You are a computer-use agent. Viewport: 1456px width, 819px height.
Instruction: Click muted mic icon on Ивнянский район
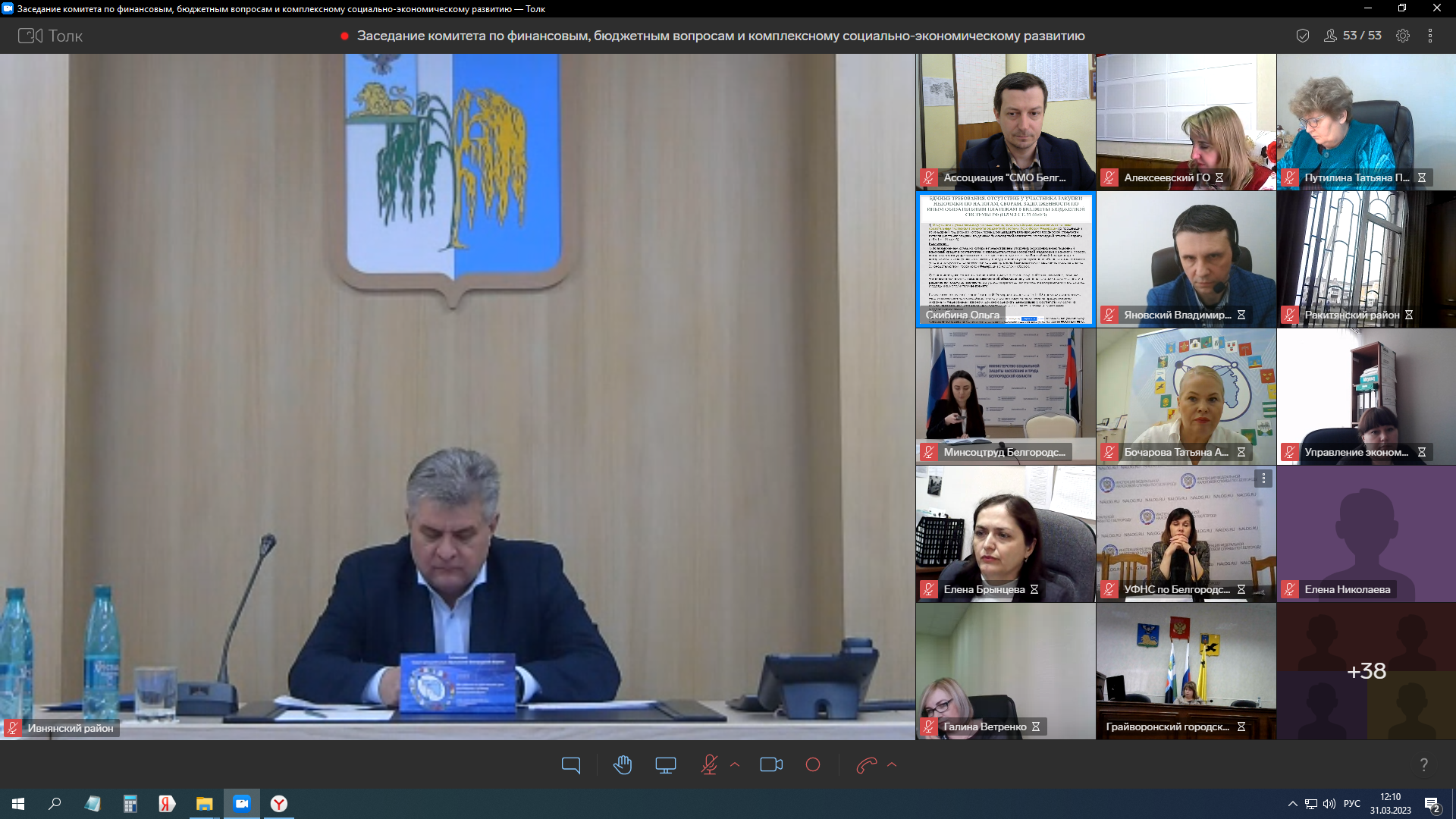pos(13,728)
